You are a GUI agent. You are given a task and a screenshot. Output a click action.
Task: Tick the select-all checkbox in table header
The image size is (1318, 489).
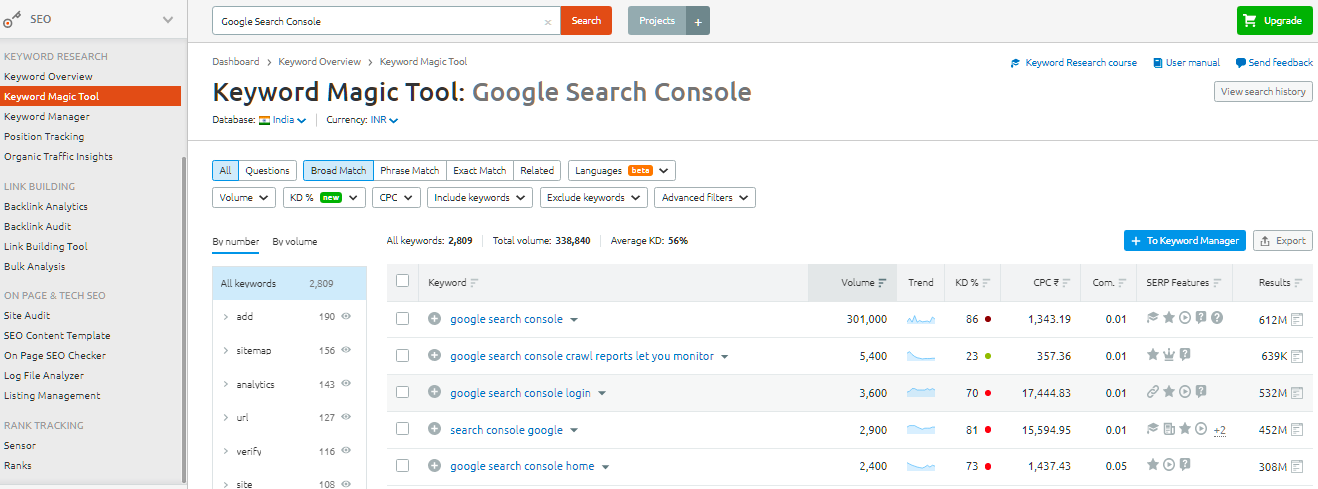click(402, 281)
